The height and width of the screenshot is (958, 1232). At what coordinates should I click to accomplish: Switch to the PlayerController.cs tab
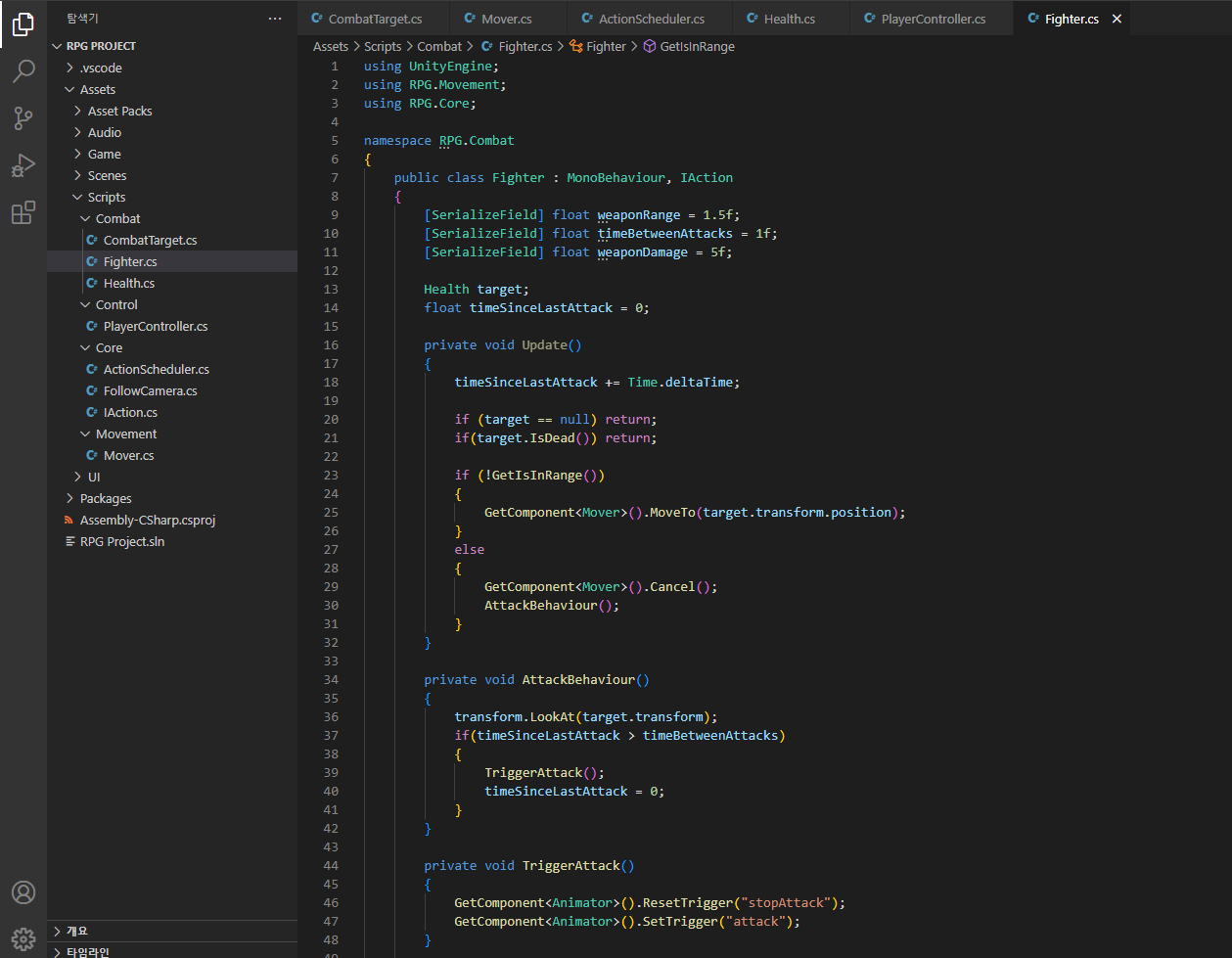(933, 19)
